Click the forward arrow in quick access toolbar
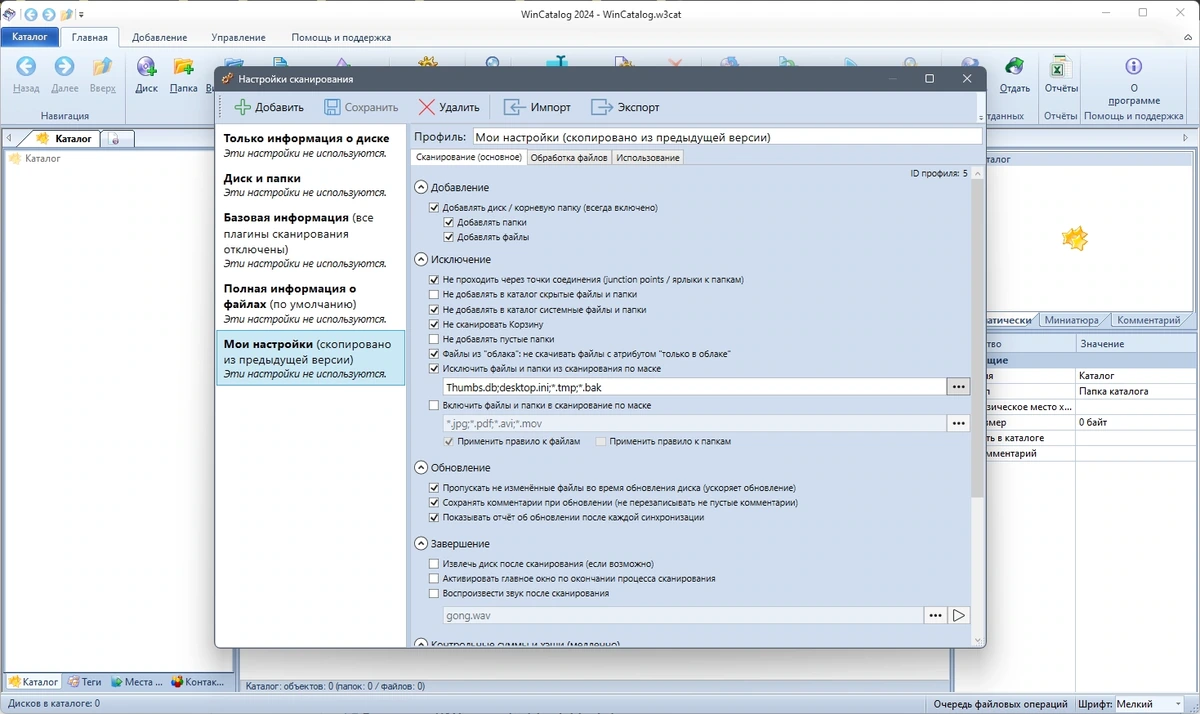Screen dimensions: 1200x714 (x=47, y=14)
